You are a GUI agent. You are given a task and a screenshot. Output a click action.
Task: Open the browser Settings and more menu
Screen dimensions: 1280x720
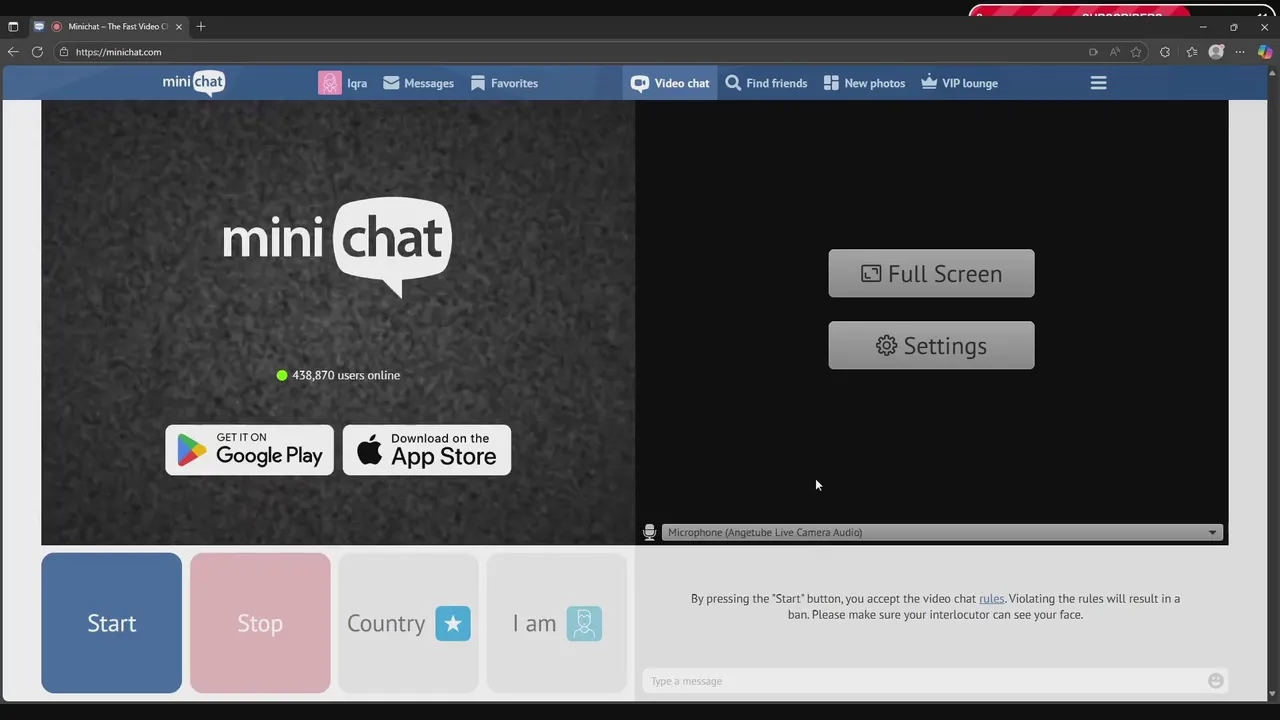point(1240,52)
